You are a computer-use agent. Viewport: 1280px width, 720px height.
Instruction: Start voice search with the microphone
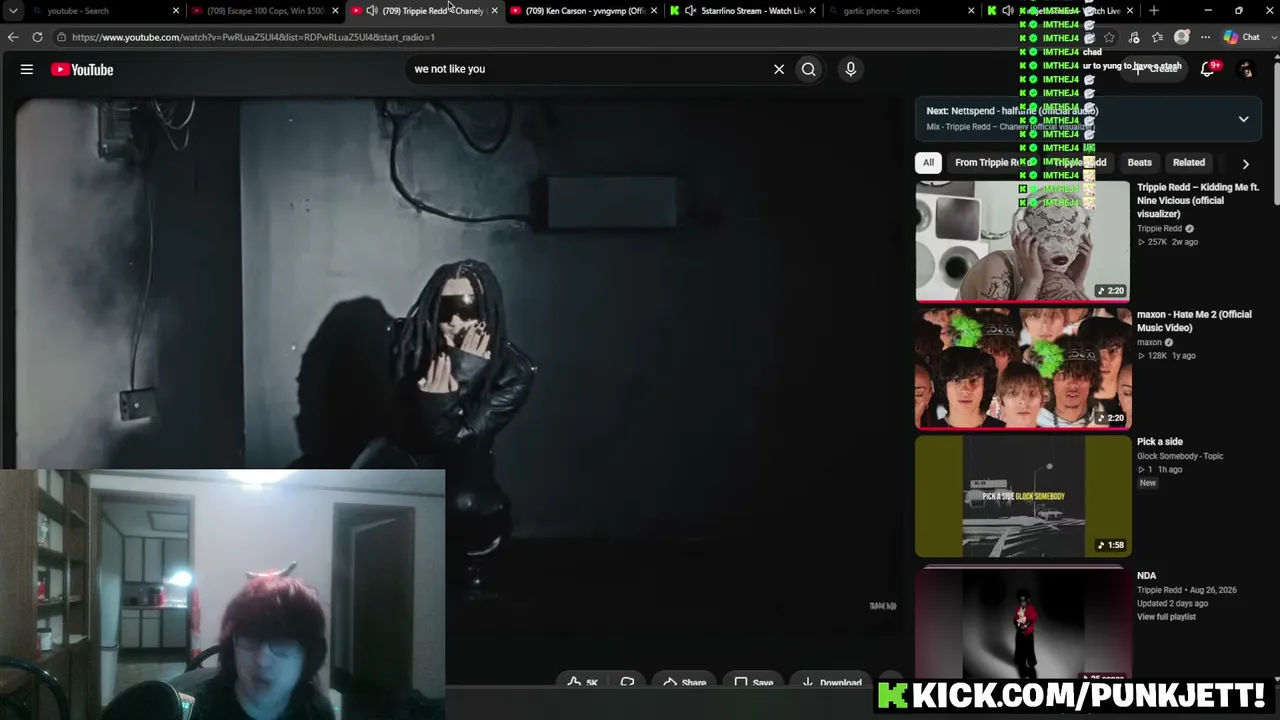click(851, 69)
